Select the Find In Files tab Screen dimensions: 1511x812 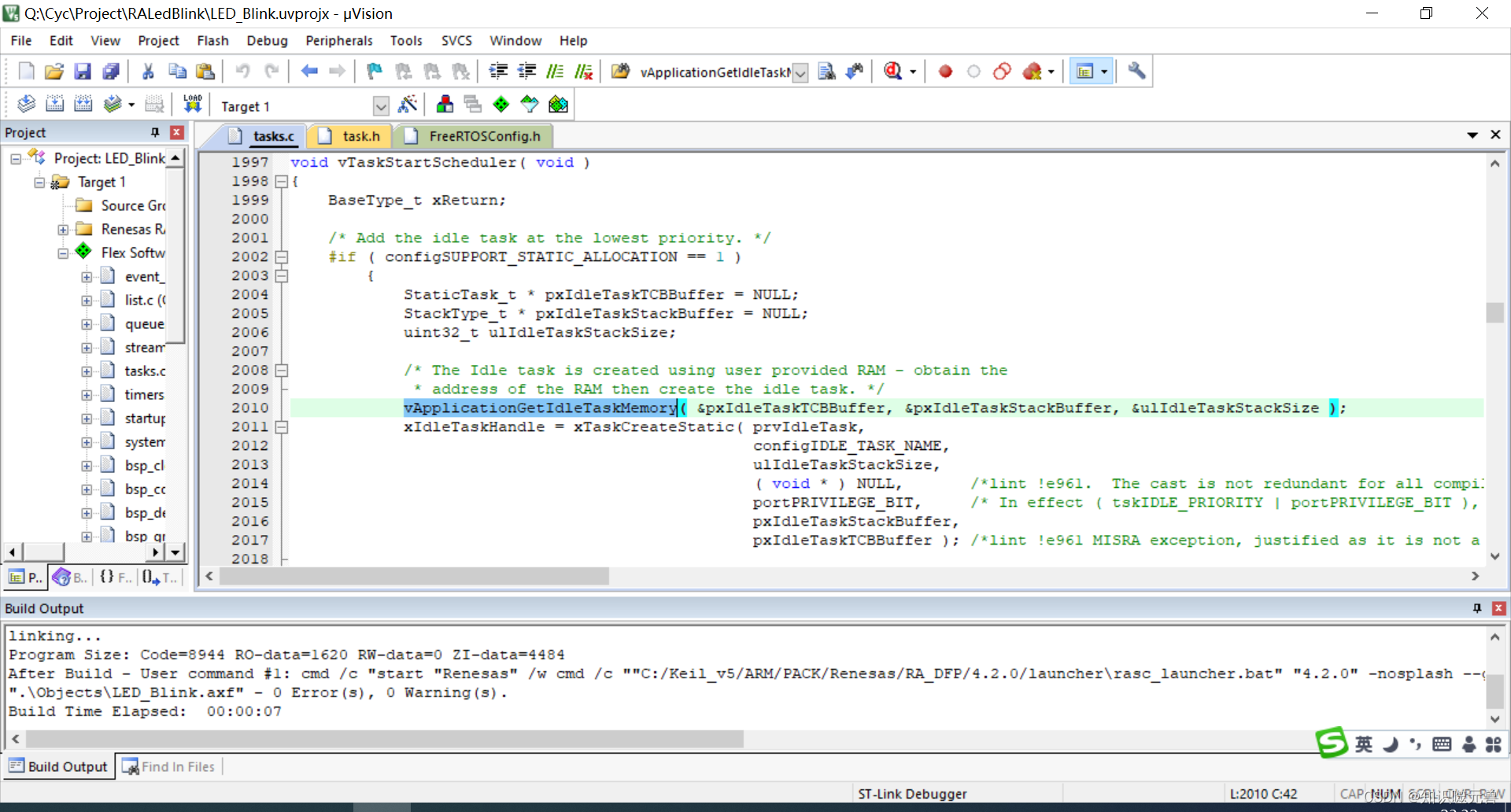(169, 766)
